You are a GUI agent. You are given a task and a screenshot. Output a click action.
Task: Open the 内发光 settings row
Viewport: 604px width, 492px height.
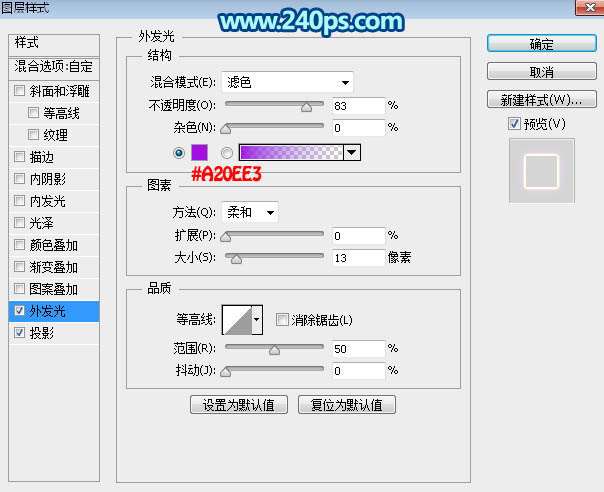[x=54, y=201]
